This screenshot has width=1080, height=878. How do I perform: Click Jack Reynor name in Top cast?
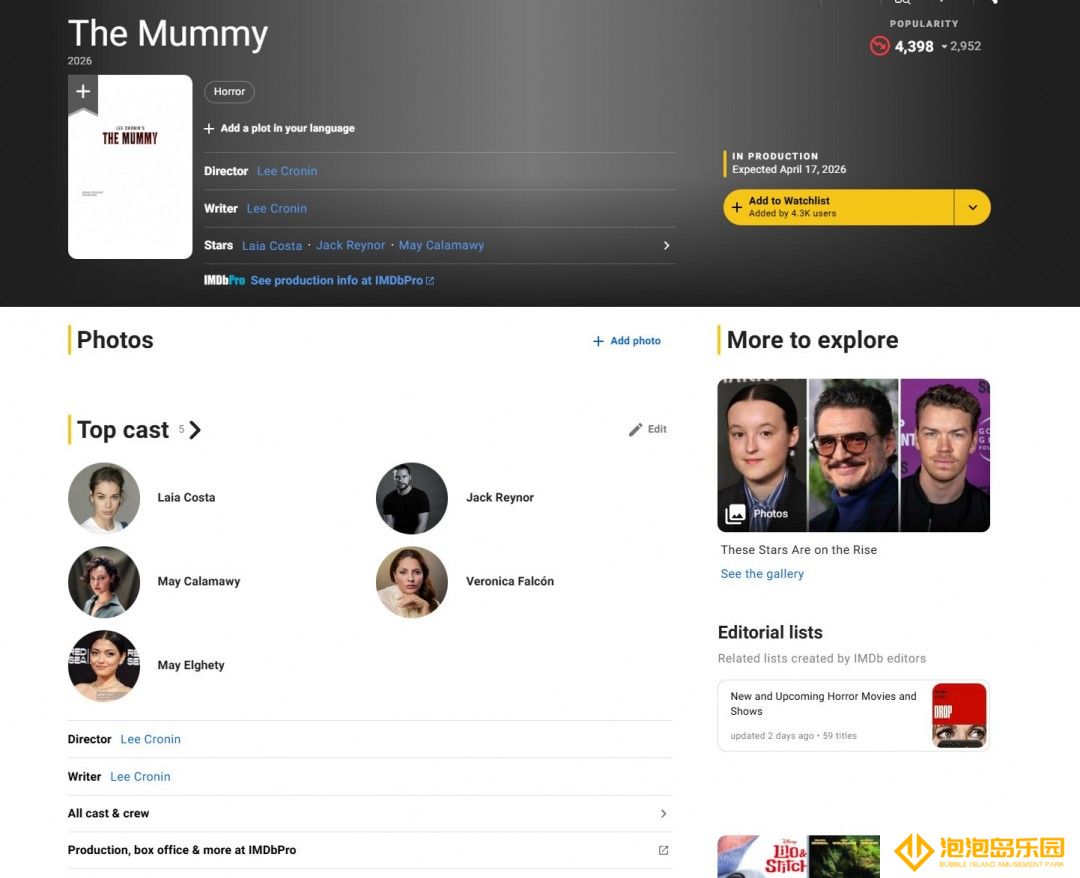(x=500, y=497)
